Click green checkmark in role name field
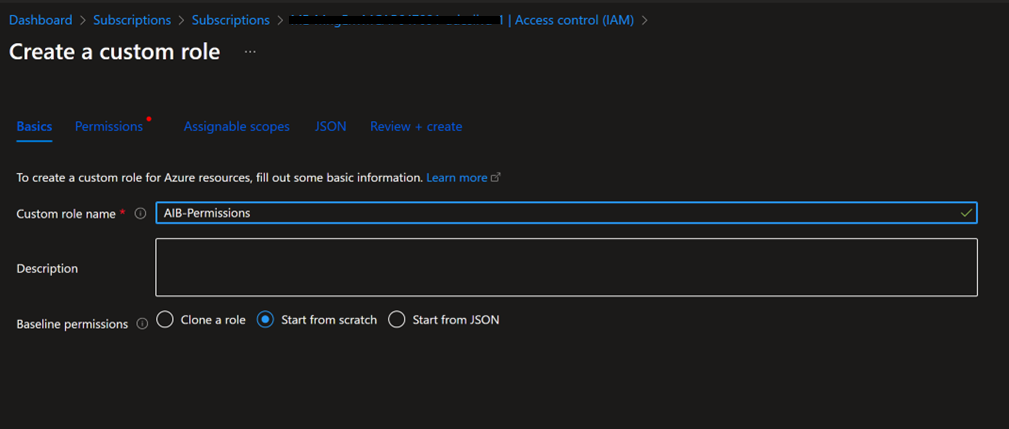 965,213
